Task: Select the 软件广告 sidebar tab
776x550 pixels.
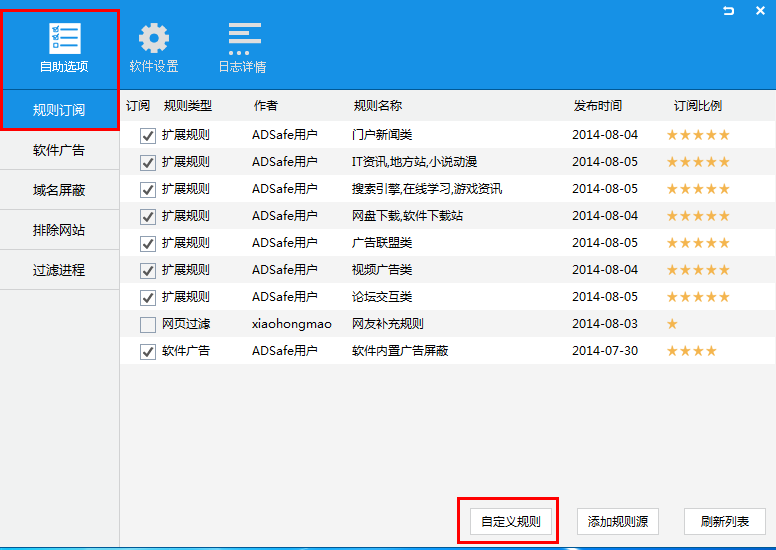Action: [x=59, y=150]
